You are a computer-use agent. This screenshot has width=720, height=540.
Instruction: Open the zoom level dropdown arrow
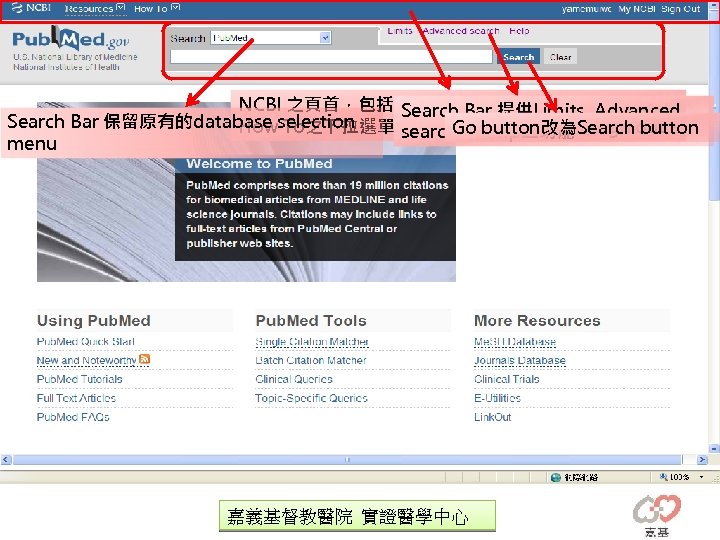click(x=701, y=477)
